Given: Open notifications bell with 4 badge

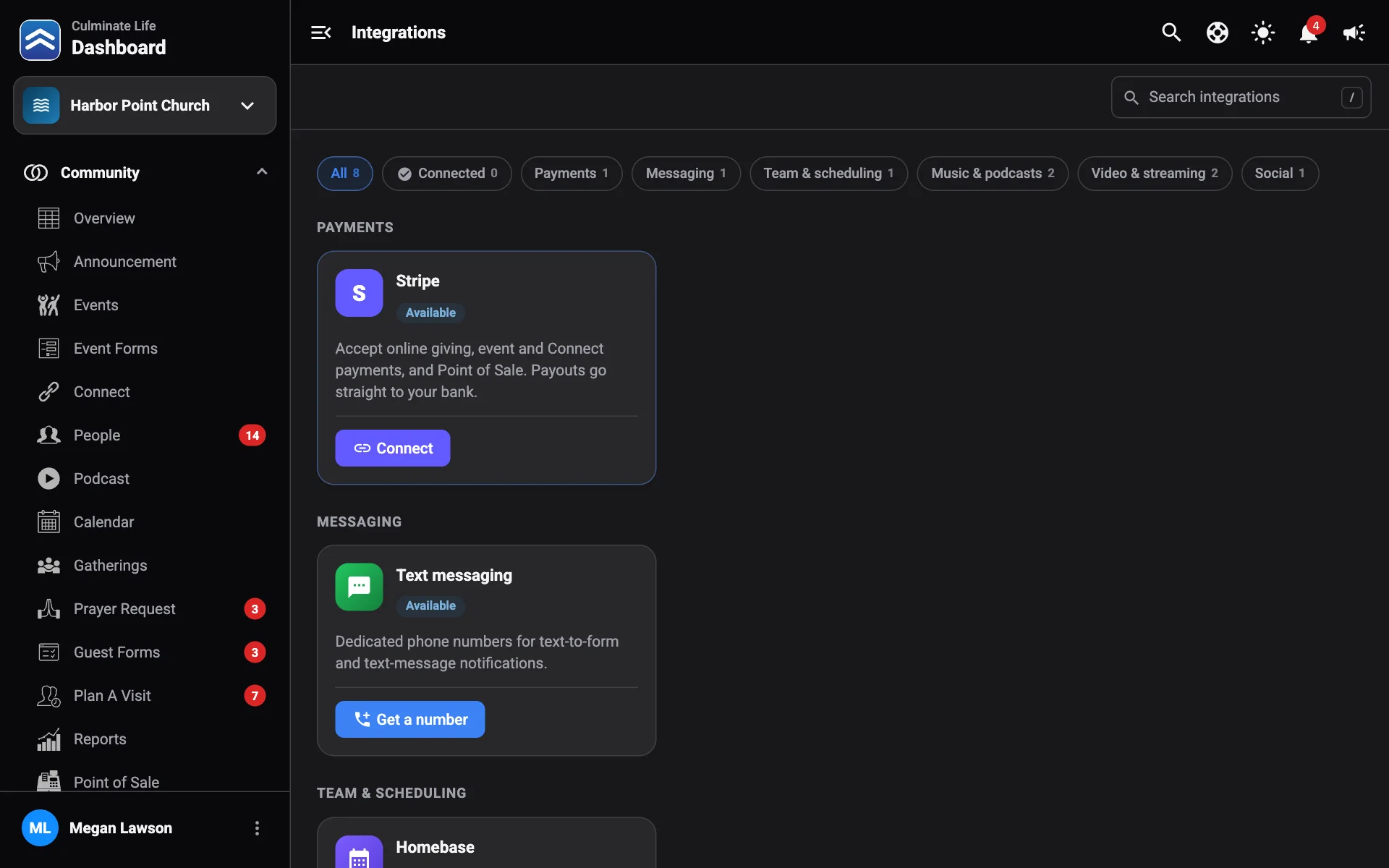Looking at the screenshot, I should pyautogui.click(x=1309, y=33).
